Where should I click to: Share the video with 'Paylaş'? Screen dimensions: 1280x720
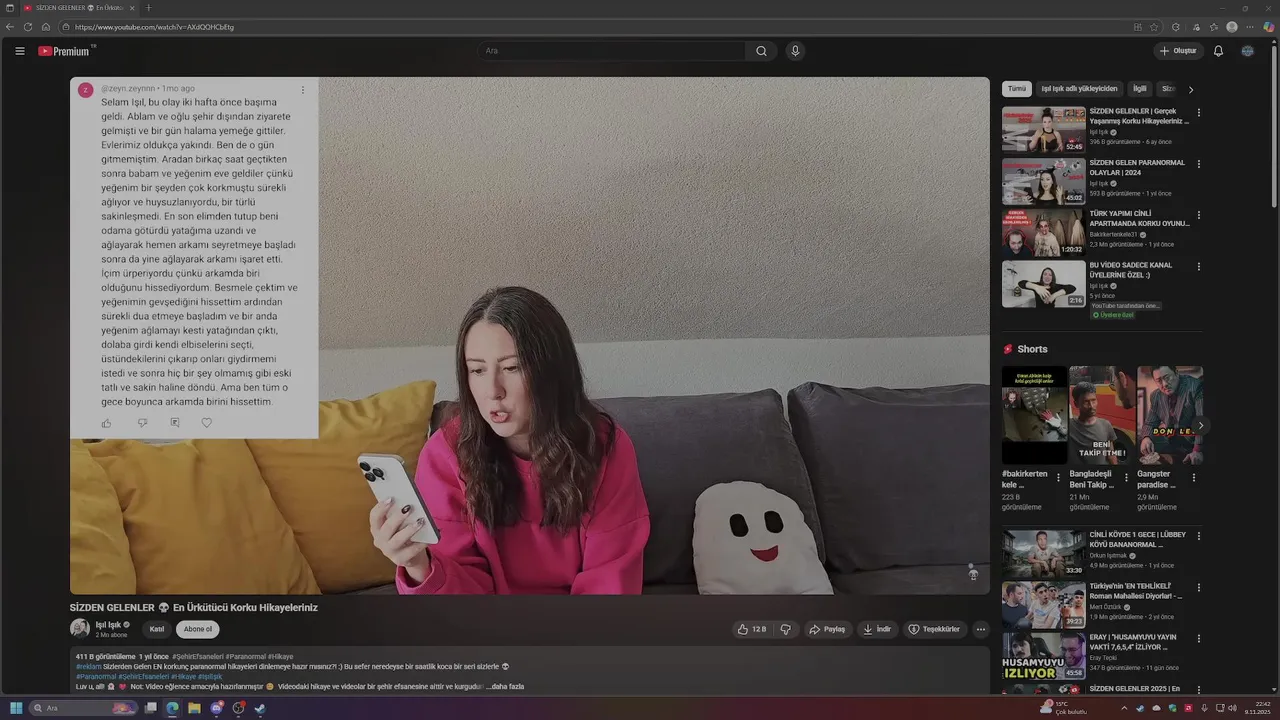(827, 629)
